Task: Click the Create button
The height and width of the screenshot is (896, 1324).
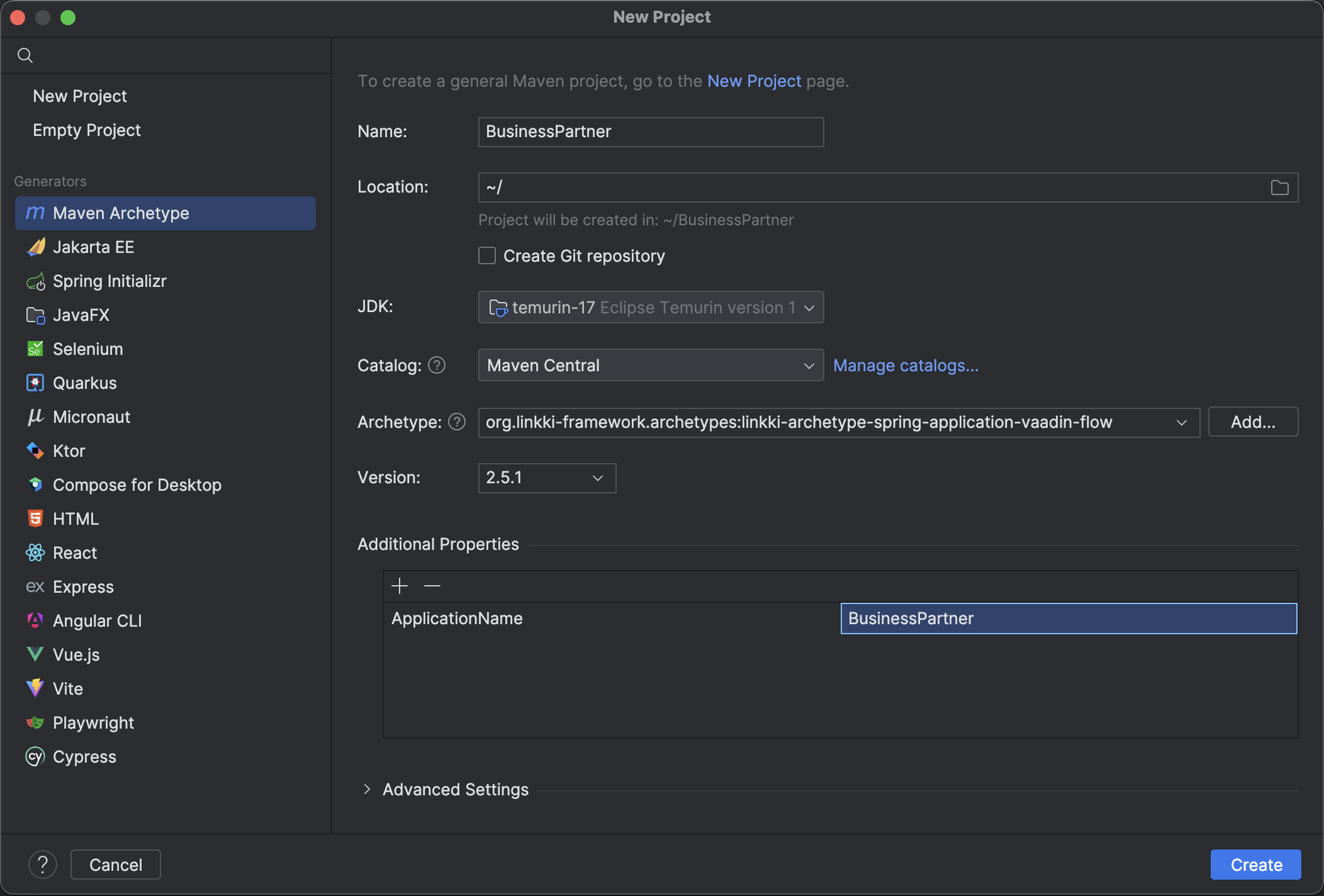Action: 1256,865
